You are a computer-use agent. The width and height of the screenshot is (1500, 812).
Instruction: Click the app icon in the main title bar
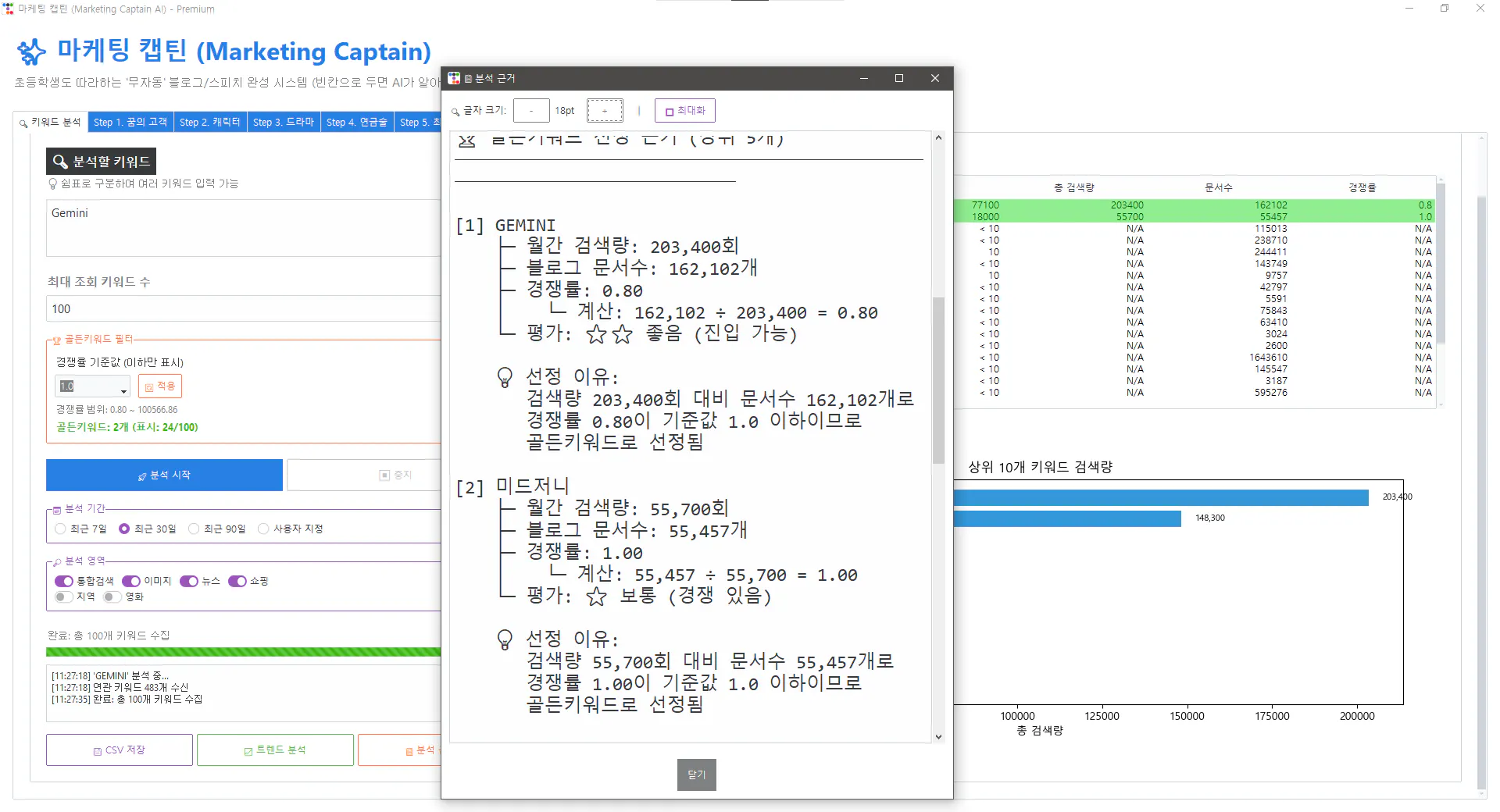click(x=9, y=9)
